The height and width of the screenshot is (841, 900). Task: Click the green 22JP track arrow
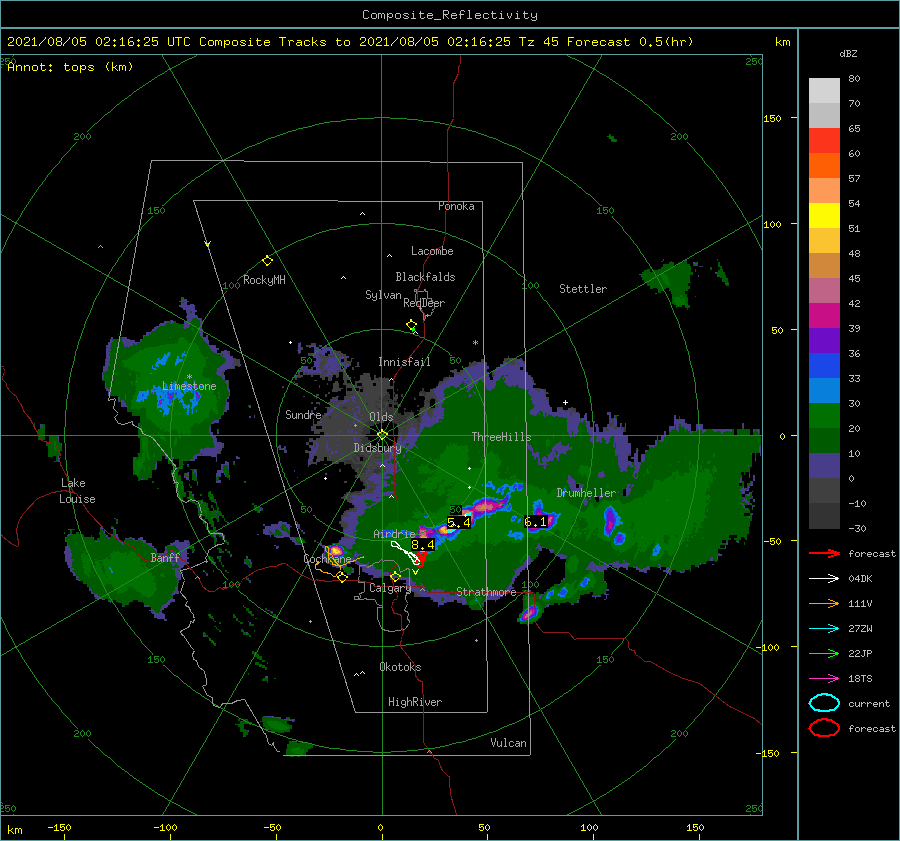click(824, 653)
